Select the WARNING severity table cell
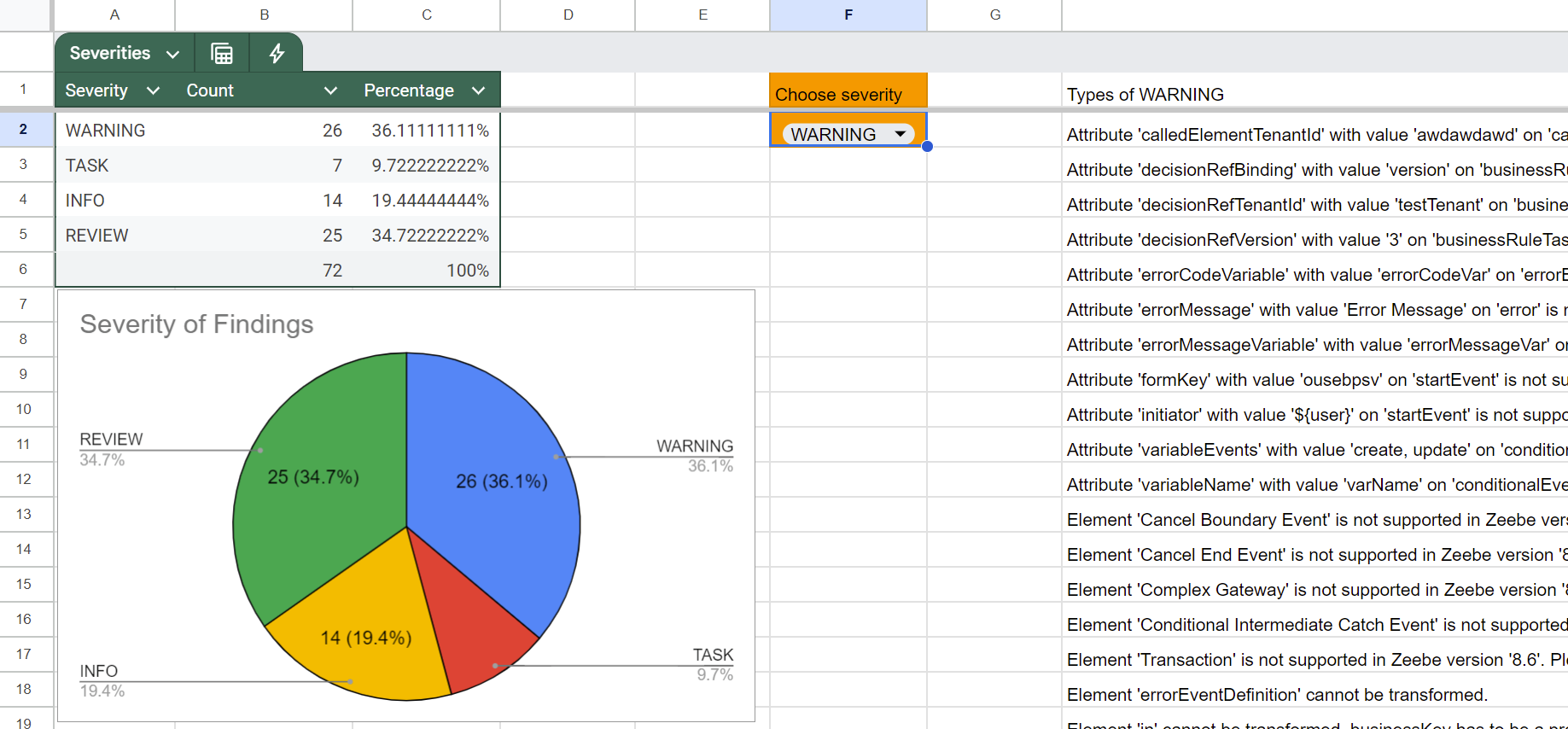The image size is (1568, 729). click(x=116, y=130)
